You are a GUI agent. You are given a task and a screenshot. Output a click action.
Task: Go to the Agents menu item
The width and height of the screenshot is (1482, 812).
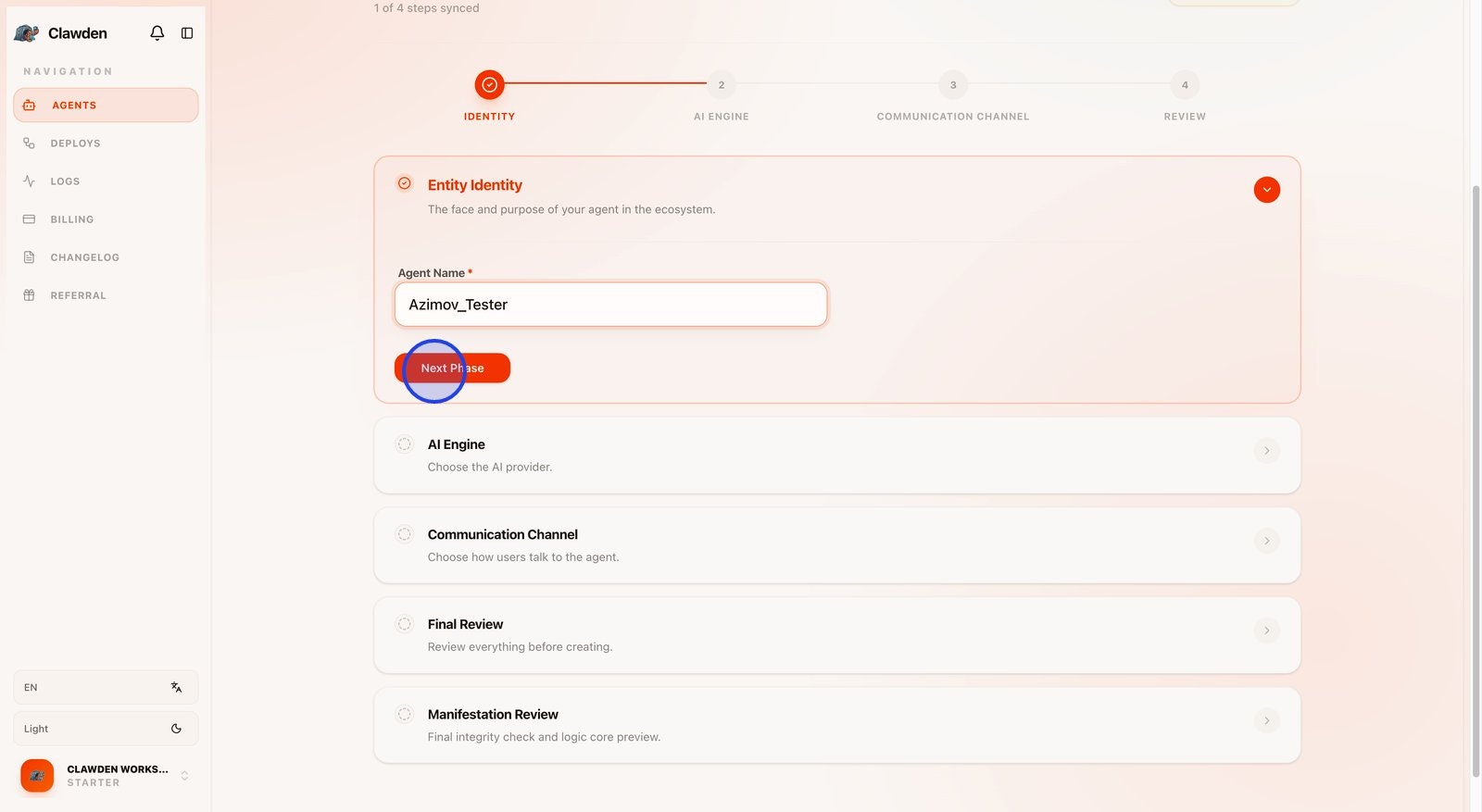106,106
